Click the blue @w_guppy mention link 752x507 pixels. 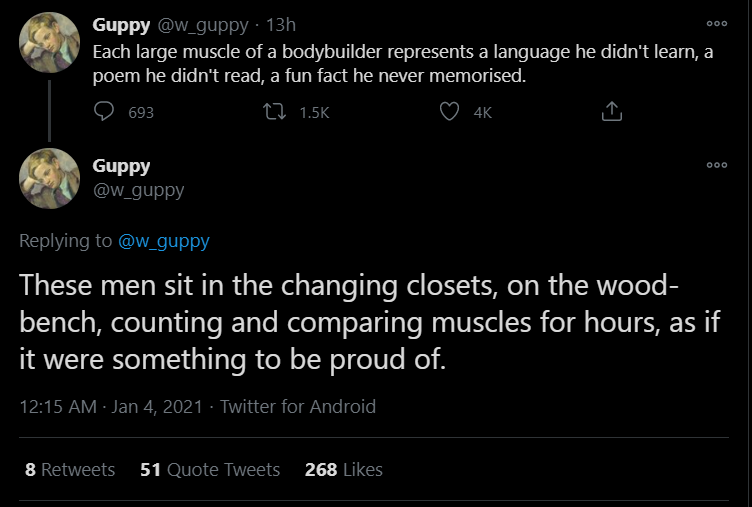(x=163, y=240)
